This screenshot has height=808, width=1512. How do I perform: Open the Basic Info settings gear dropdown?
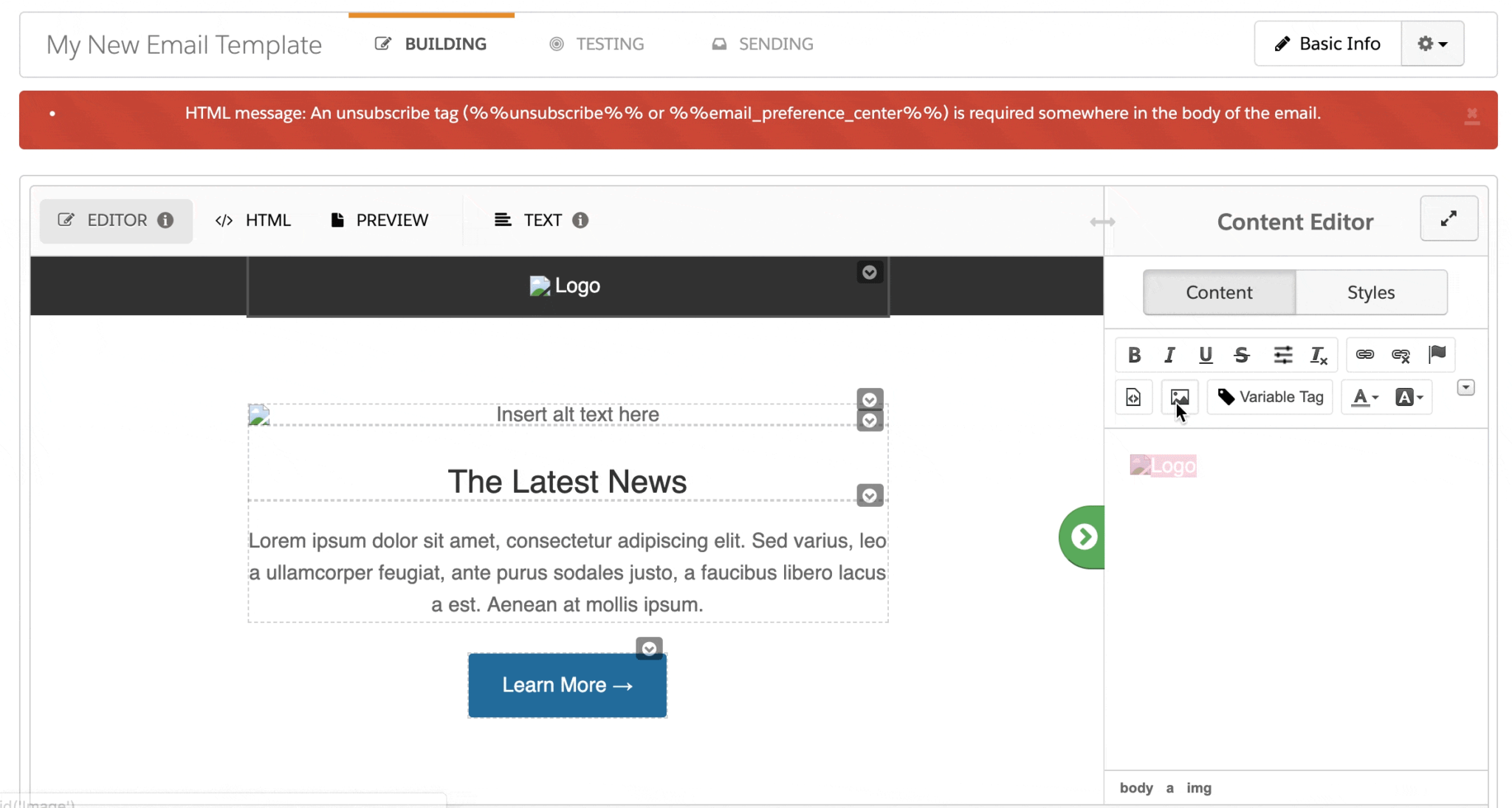tap(1432, 44)
